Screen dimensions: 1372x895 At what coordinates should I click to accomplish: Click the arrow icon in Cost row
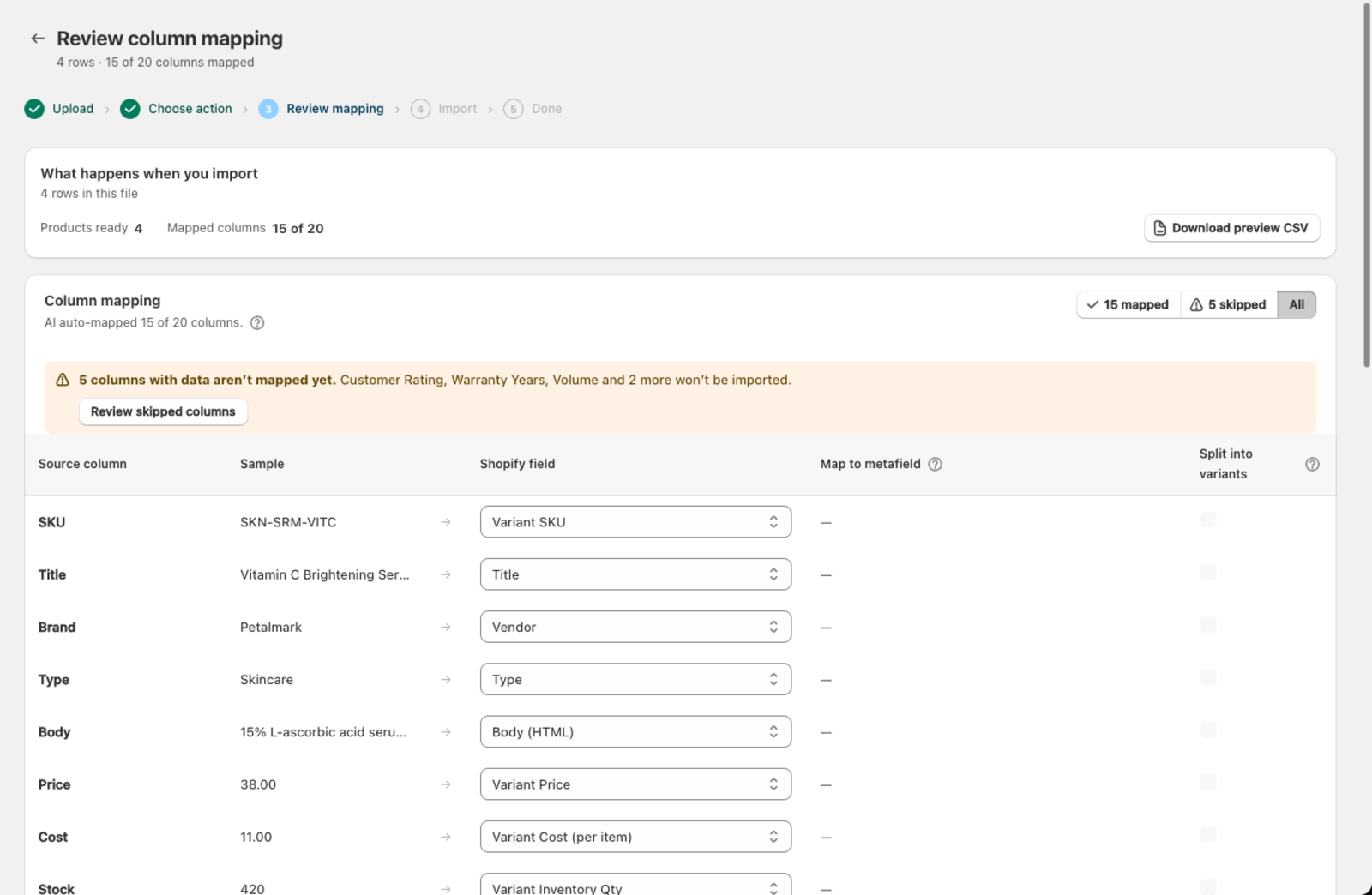coord(446,837)
